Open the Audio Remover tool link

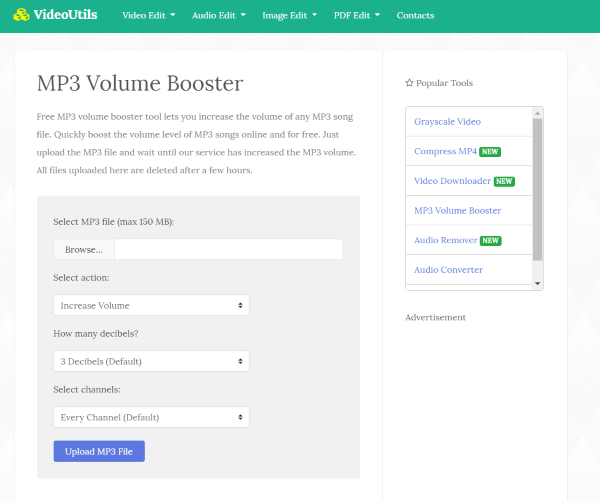point(445,240)
